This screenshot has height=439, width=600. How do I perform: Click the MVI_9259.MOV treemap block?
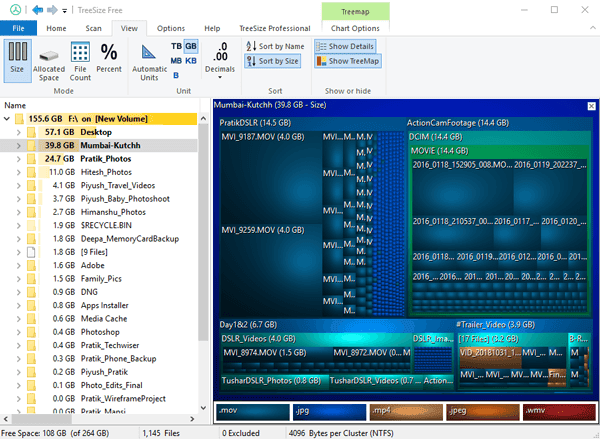pos(271,271)
